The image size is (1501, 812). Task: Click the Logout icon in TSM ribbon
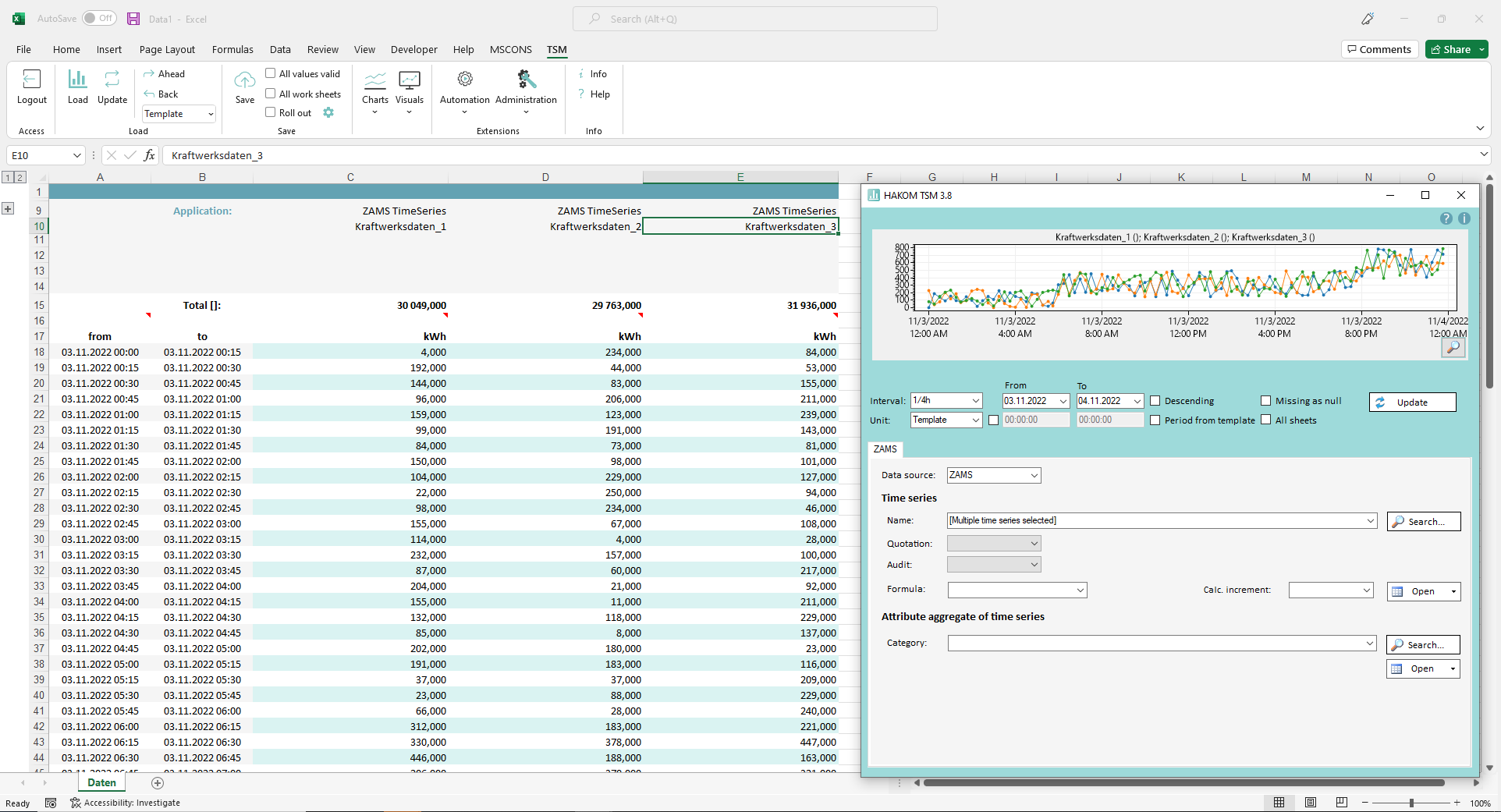click(x=32, y=79)
